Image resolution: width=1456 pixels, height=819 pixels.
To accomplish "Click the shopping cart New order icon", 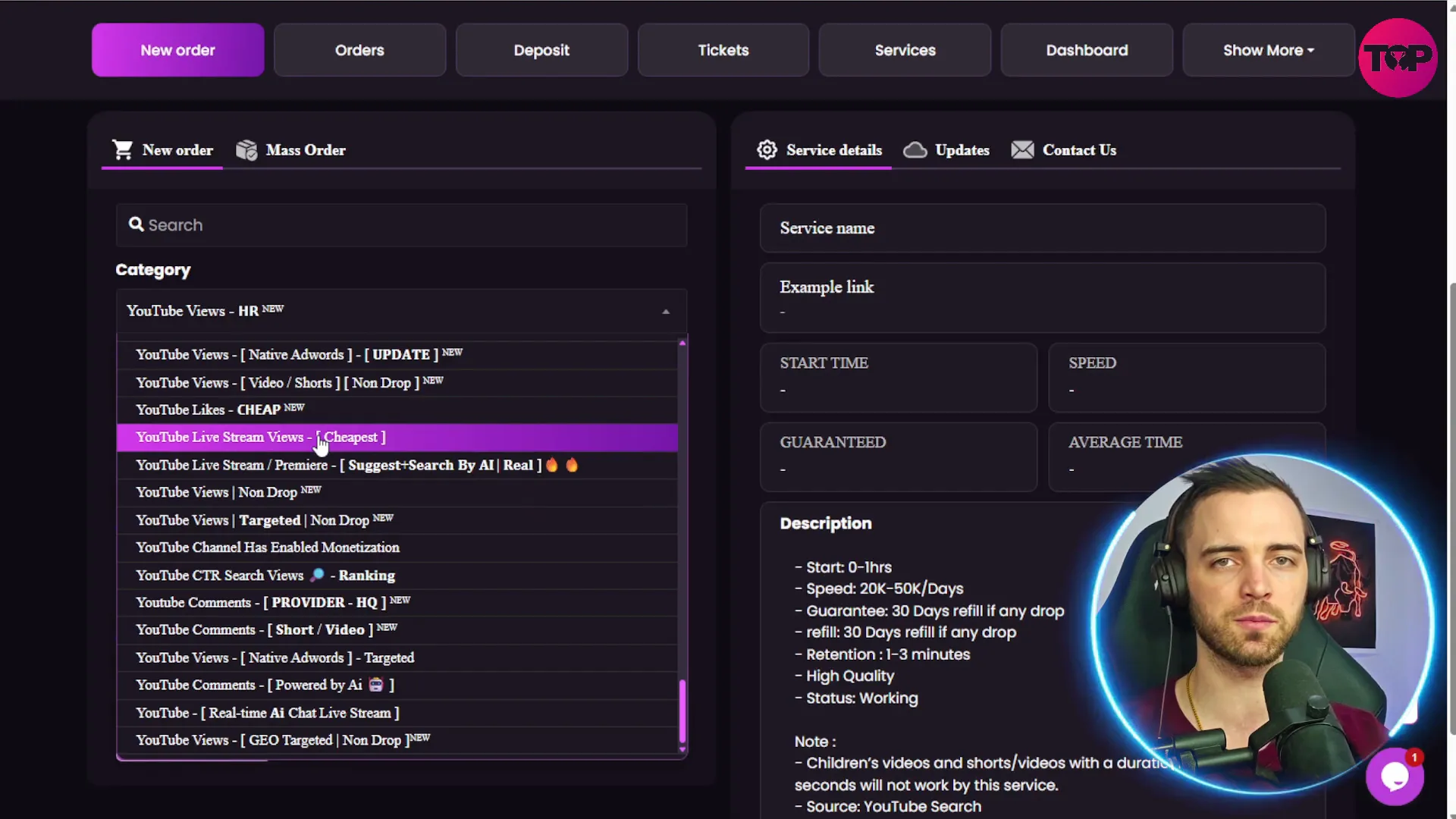I will click(x=122, y=149).
